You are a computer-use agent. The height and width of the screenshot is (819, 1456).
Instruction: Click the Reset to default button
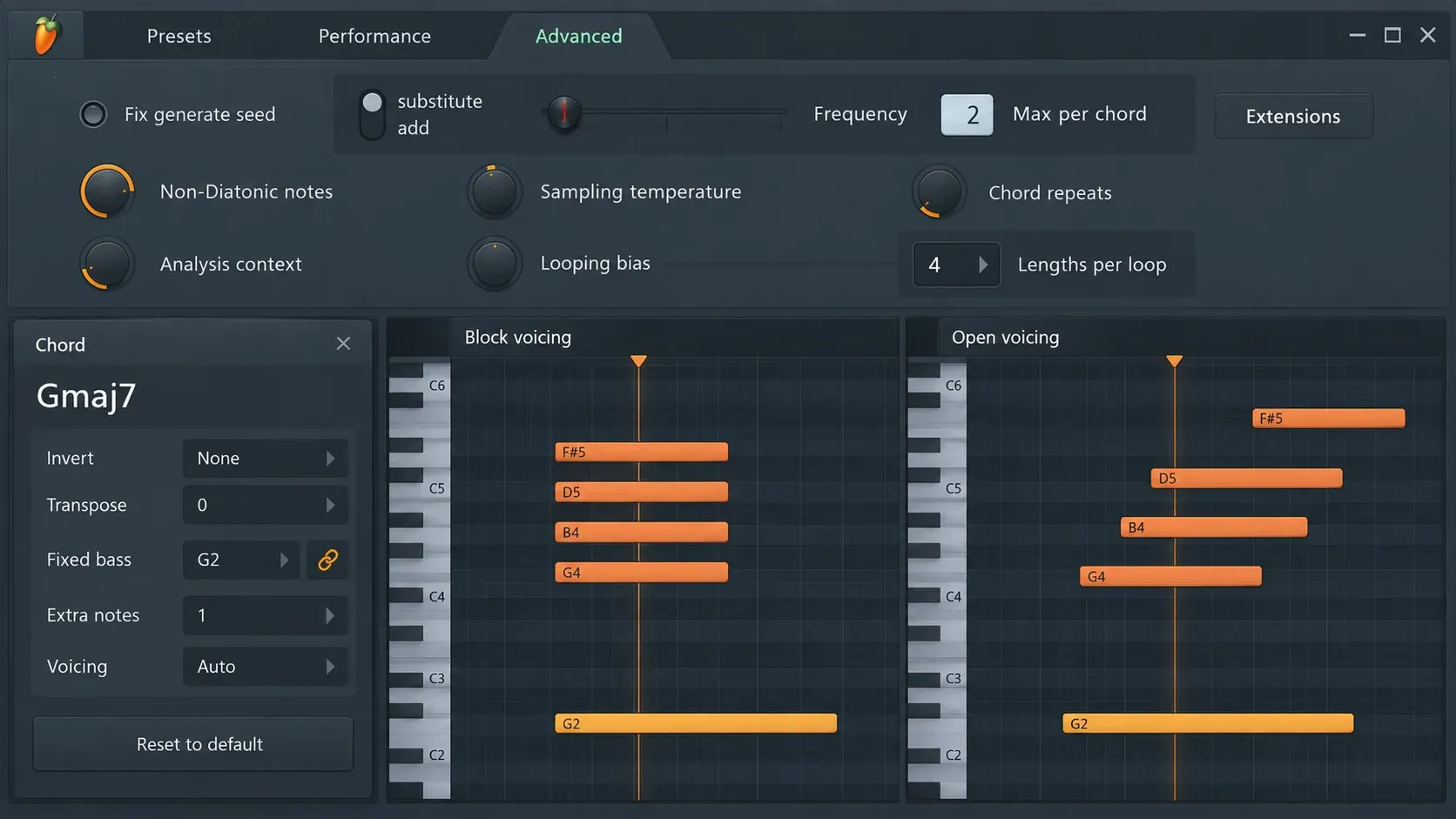pyautogui.click(x=193, y=744)
